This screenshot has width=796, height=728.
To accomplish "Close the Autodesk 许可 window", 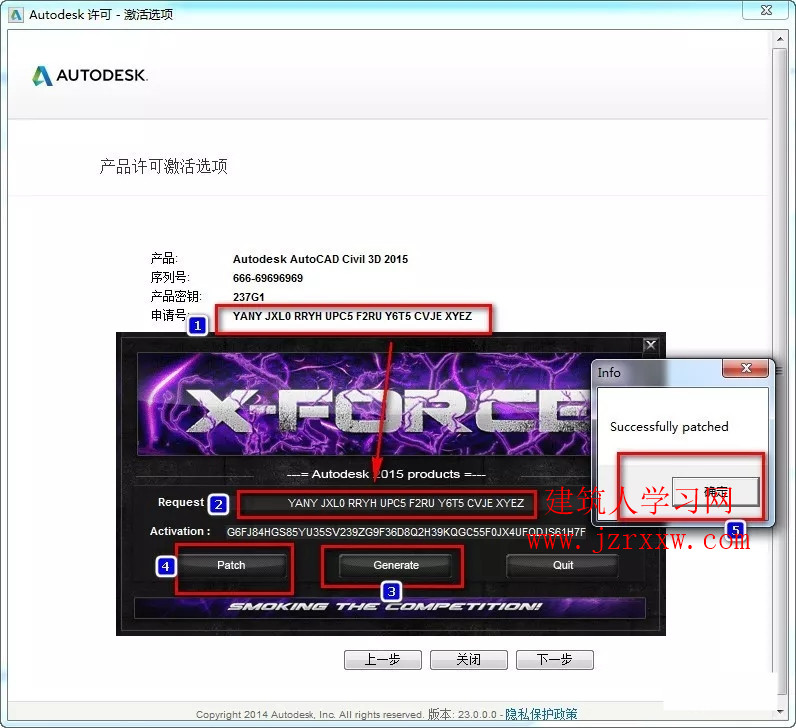I will [766, 10].
